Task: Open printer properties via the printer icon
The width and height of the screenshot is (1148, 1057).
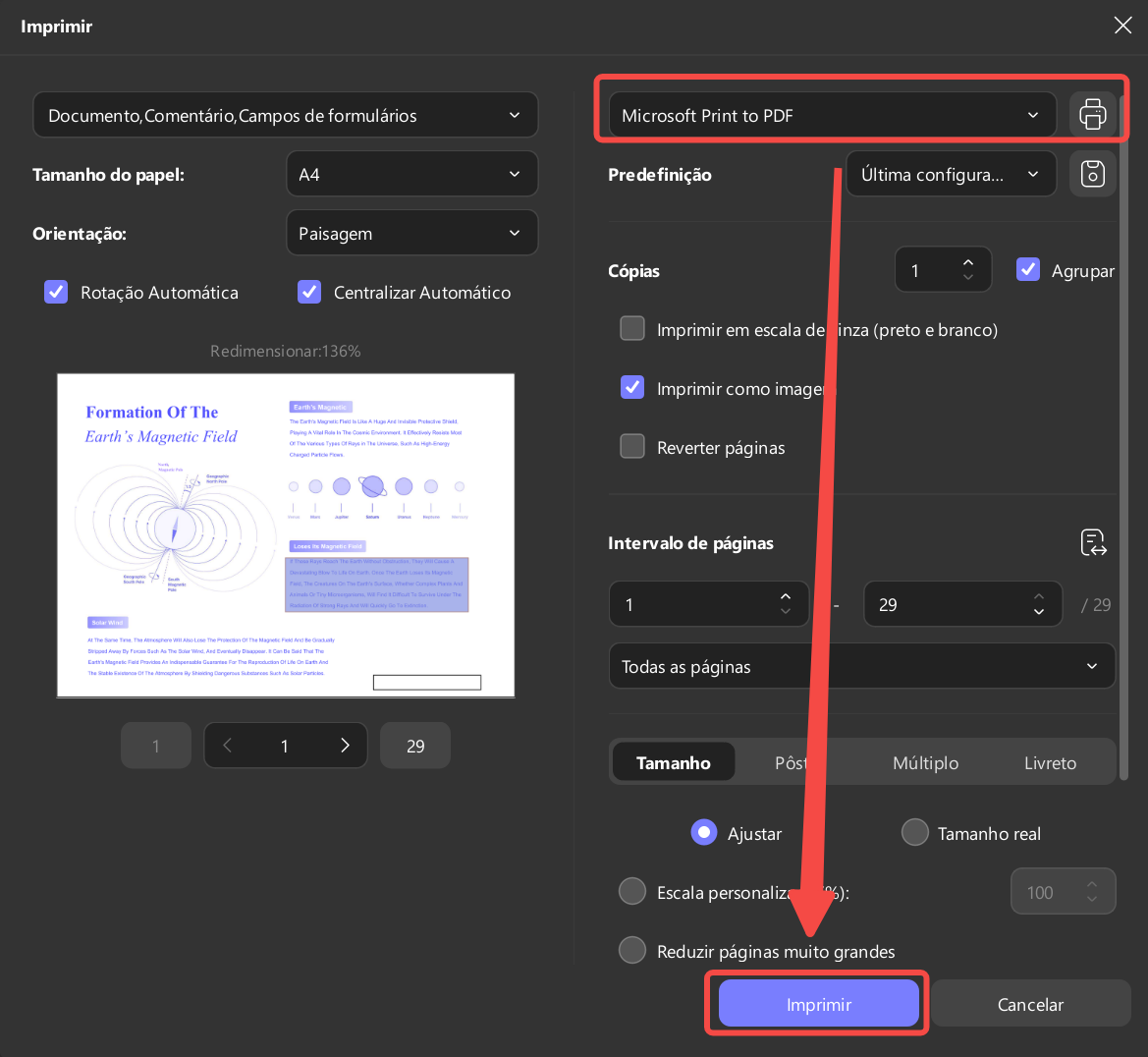Action: (x=1092, y=114)
